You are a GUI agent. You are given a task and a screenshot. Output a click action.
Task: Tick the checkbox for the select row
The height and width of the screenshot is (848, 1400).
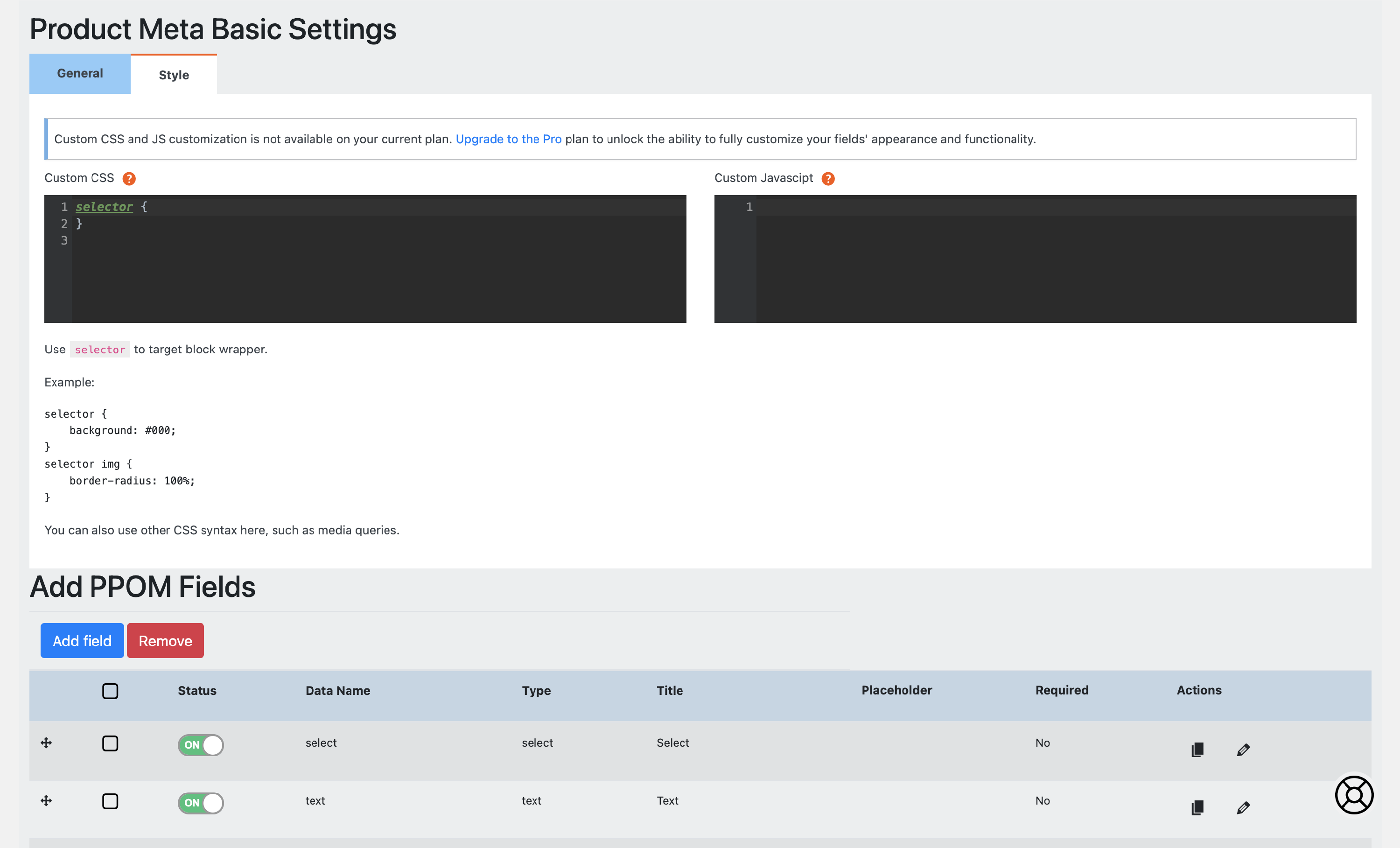coord(110,743)
